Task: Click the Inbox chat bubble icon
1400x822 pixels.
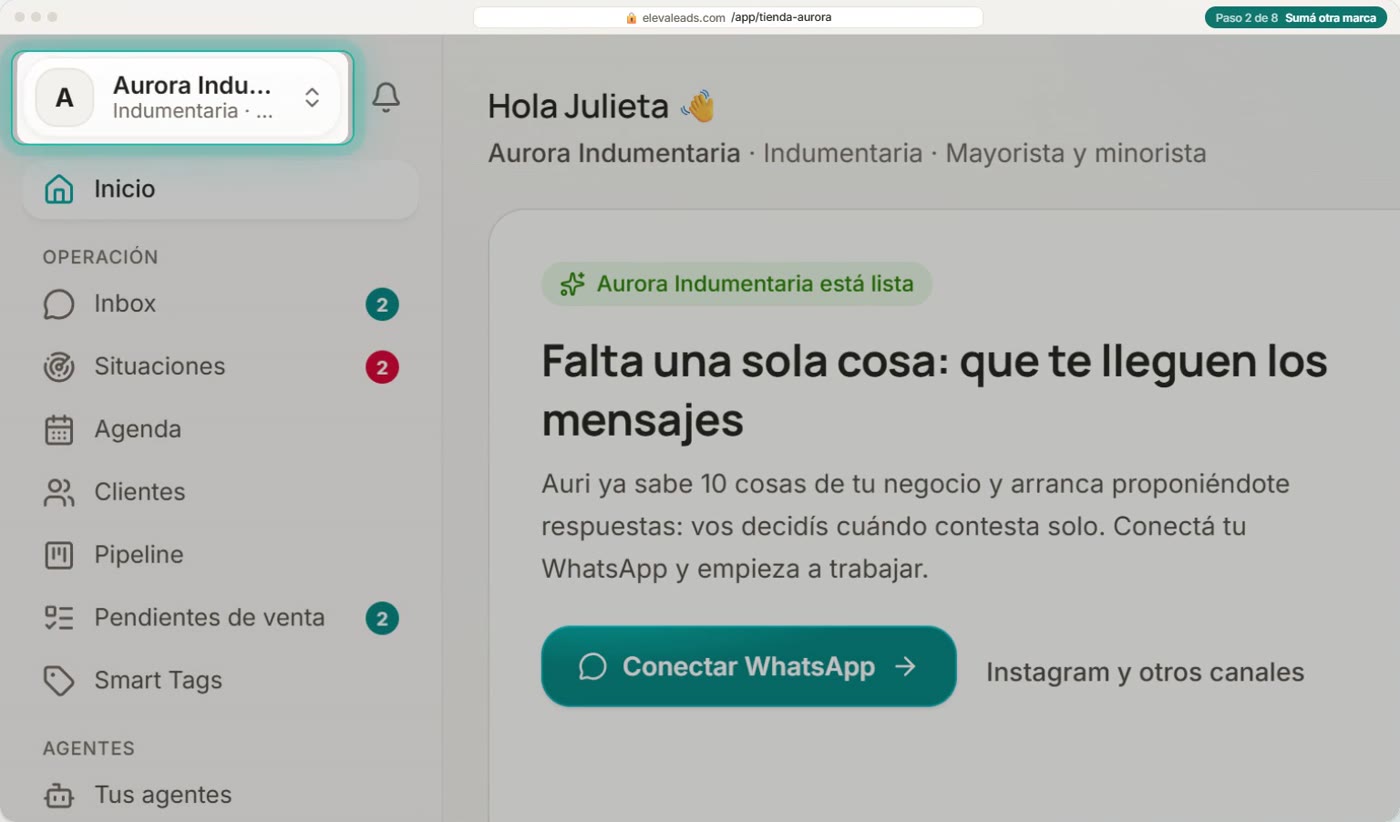Action: point(59,304)
